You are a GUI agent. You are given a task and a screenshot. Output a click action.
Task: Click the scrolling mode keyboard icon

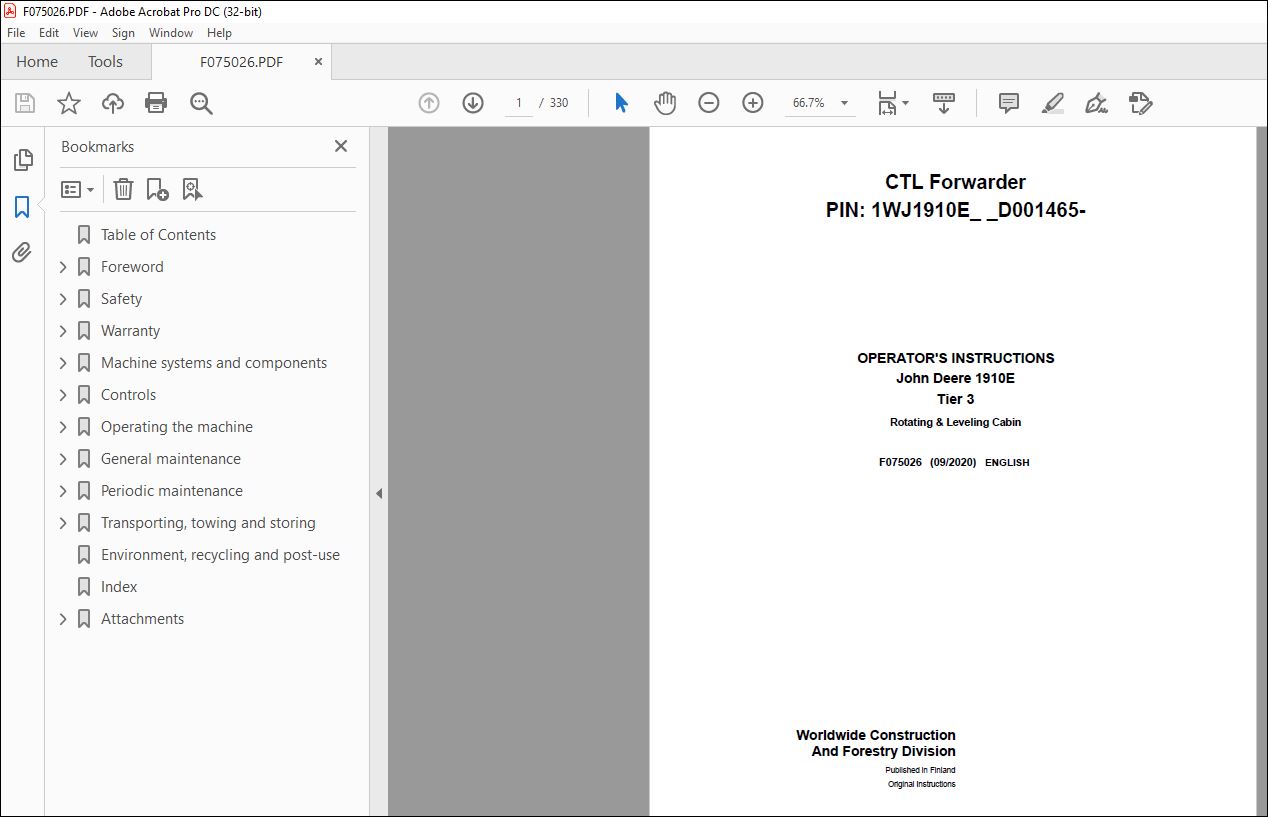[944, 103]
